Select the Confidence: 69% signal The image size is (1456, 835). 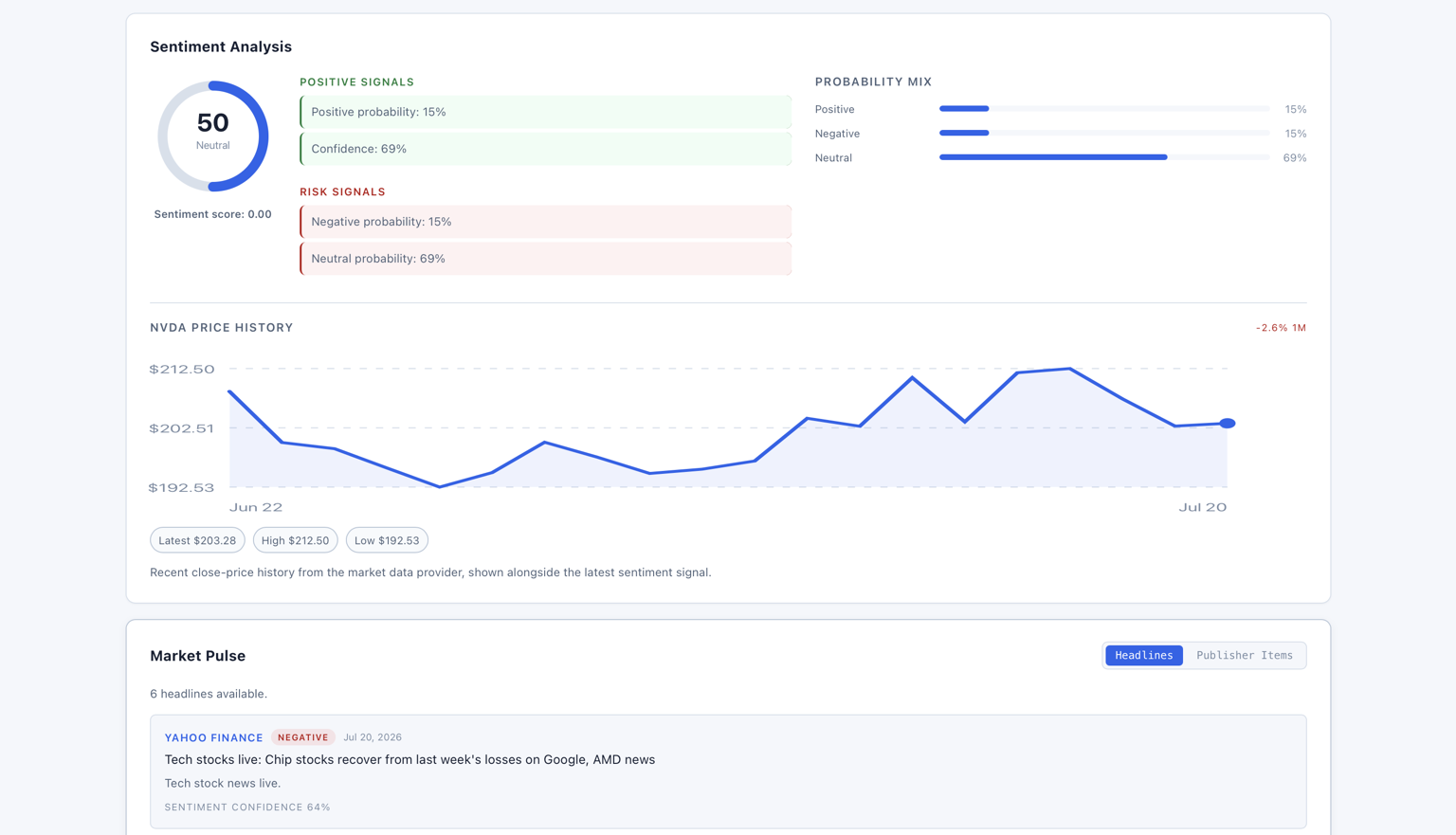(x=545, y=149)
